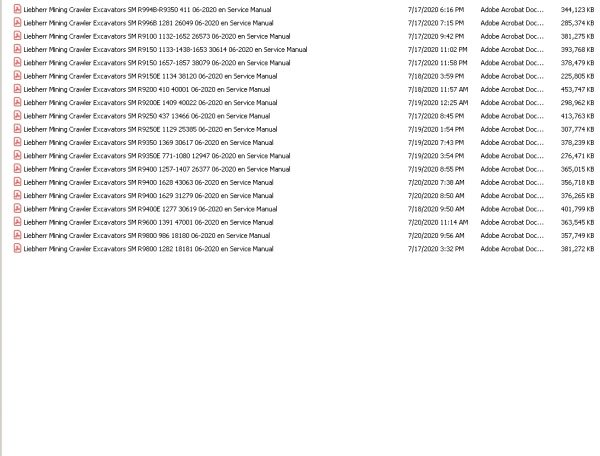Image resolution: width=600 pixels, height=456 pixels.
Task: Click PDF icon of R9350 1369 30617
Action: pyautogui.click(x=17, y=142)
